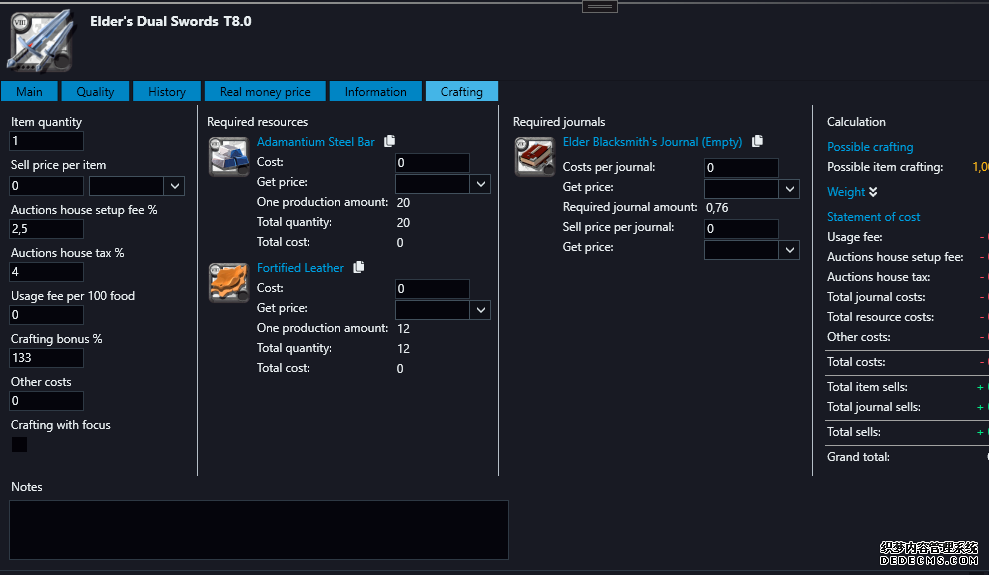Click the Item quantity input field
989x575 pixels.
[47, 142]
